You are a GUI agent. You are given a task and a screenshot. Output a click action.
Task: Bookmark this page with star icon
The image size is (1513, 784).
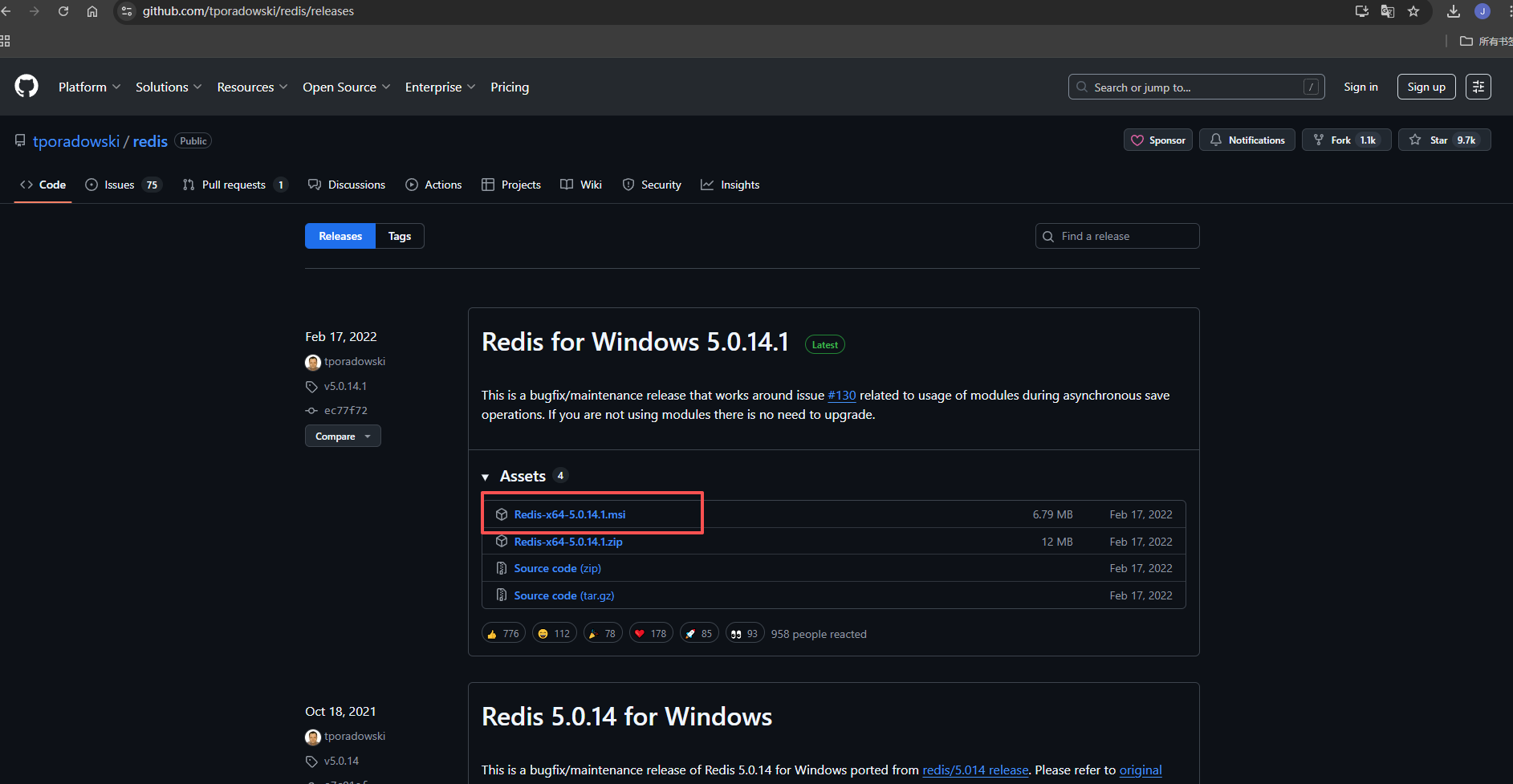coord(1413,11)
